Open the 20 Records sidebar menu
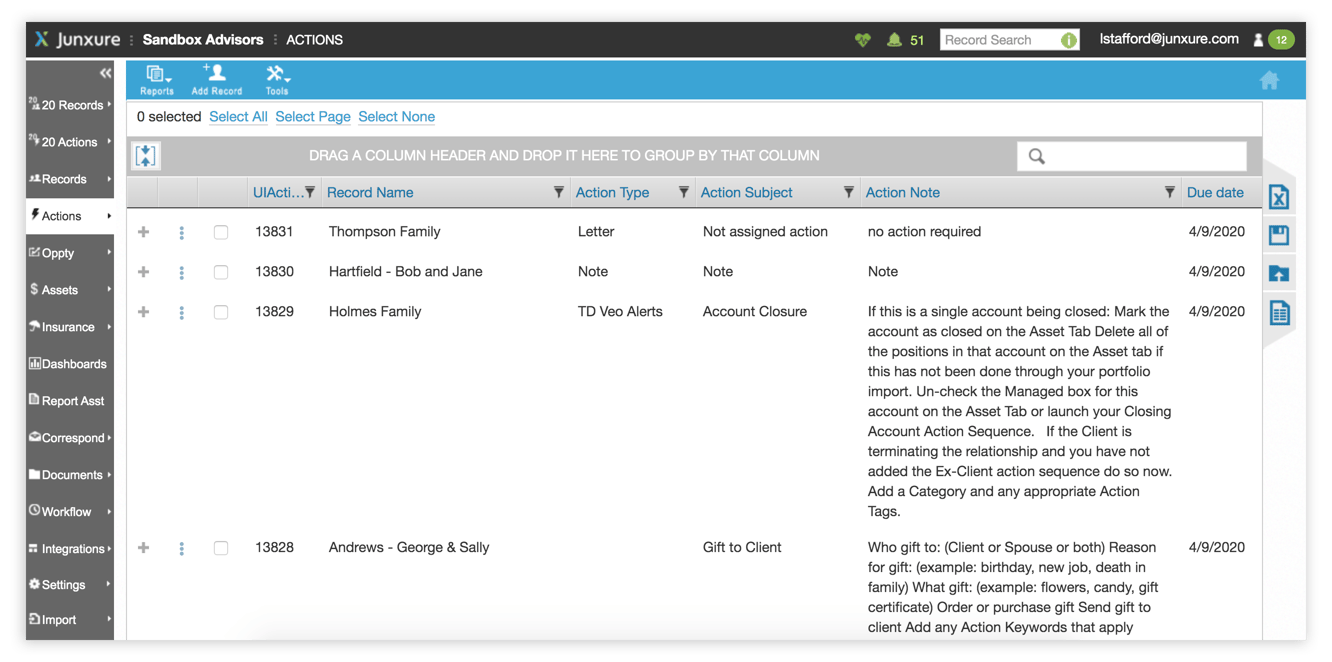1332x662 pixels. pyautogui.click(x=70, y=105)
